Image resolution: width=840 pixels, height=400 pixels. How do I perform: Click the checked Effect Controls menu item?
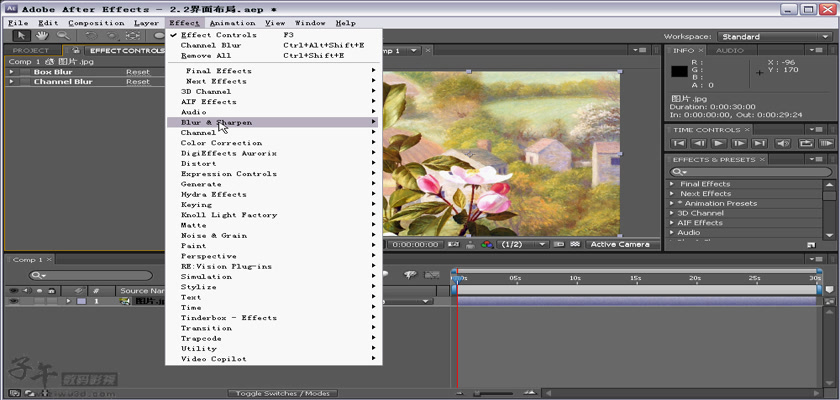tap(219, 35)
